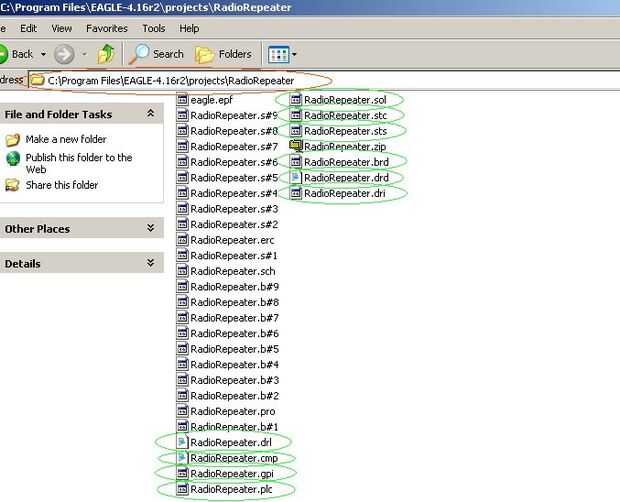Select the RadioRepeater.sol file icon
The width and height of the screenshot is (620, 502).
tap(295, 100)
